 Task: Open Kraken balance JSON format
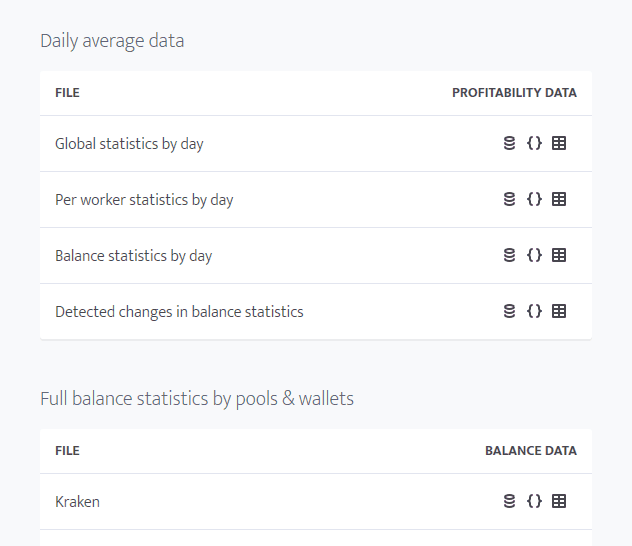tap(534, 501)
